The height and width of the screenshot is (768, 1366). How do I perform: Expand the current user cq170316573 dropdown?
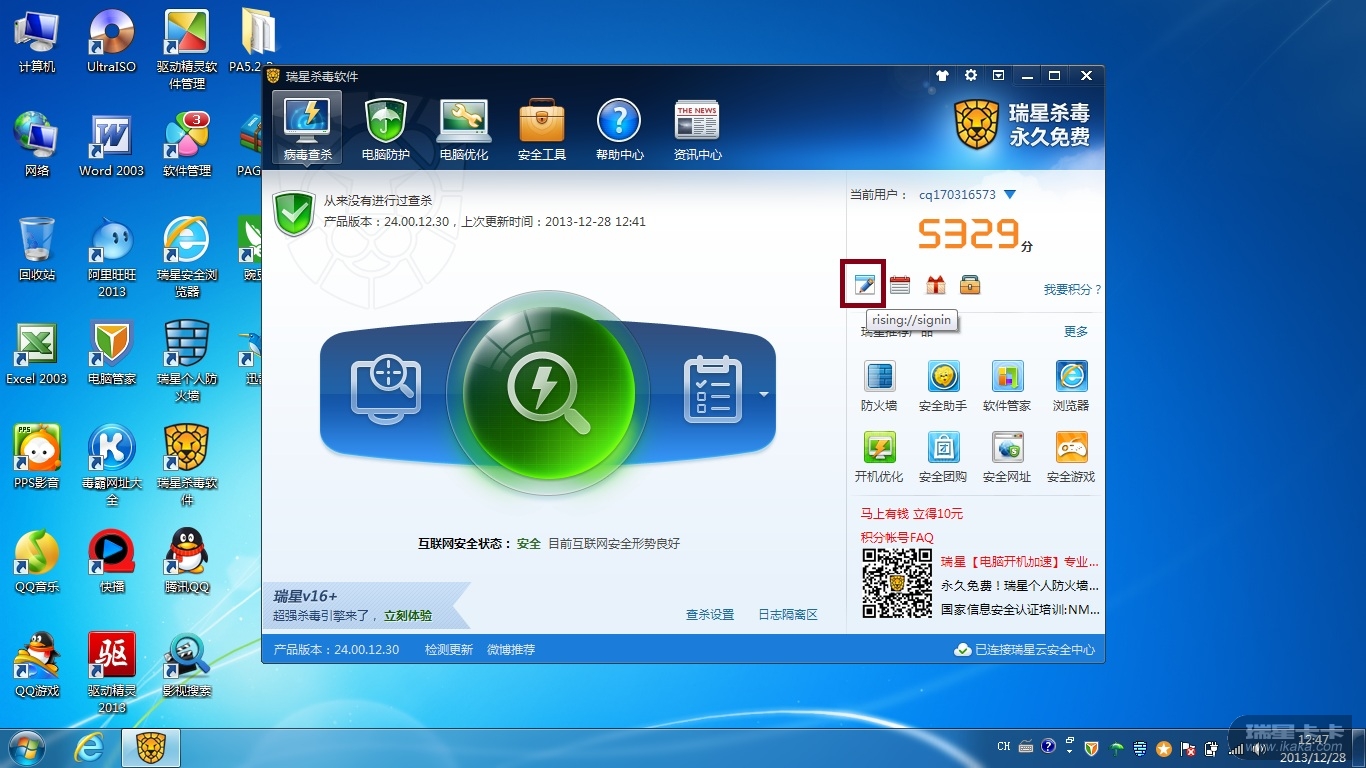[1009, 195]
